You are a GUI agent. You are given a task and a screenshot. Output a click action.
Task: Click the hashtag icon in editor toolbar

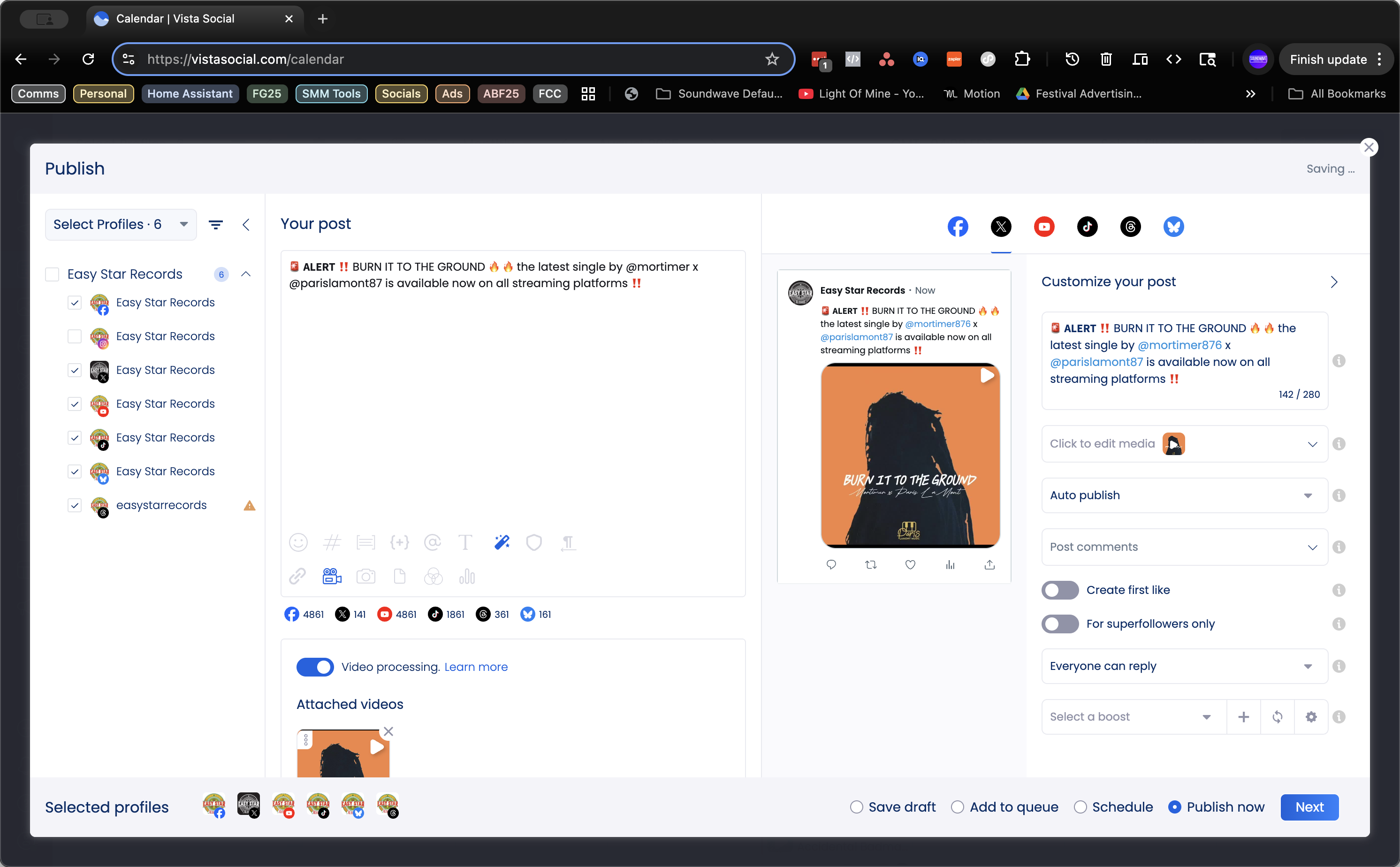pos(332,542)
